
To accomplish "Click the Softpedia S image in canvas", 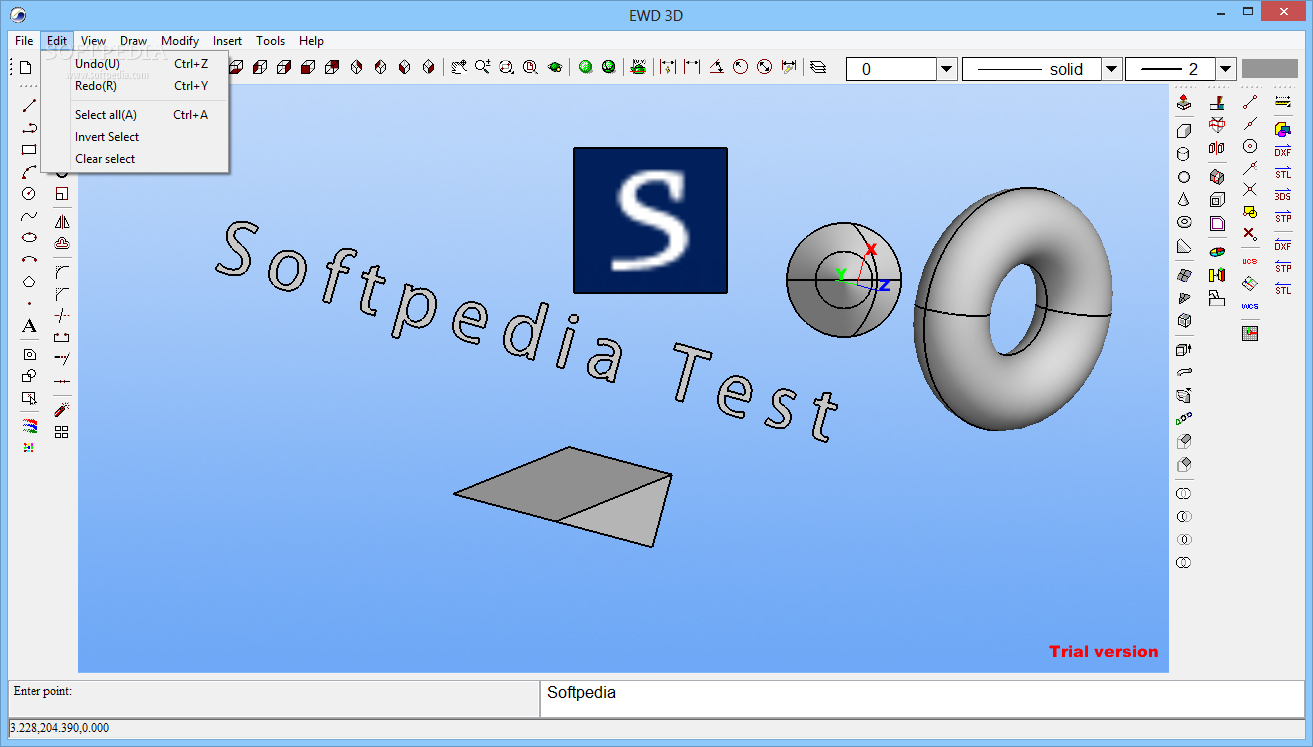I will 650,220.
